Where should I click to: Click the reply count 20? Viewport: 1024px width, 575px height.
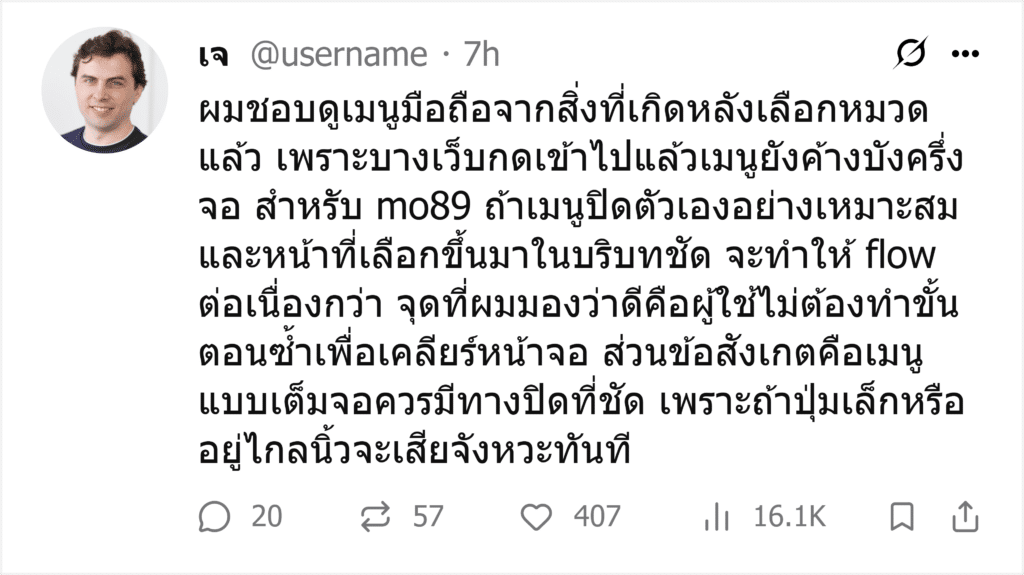pos(266,517)
